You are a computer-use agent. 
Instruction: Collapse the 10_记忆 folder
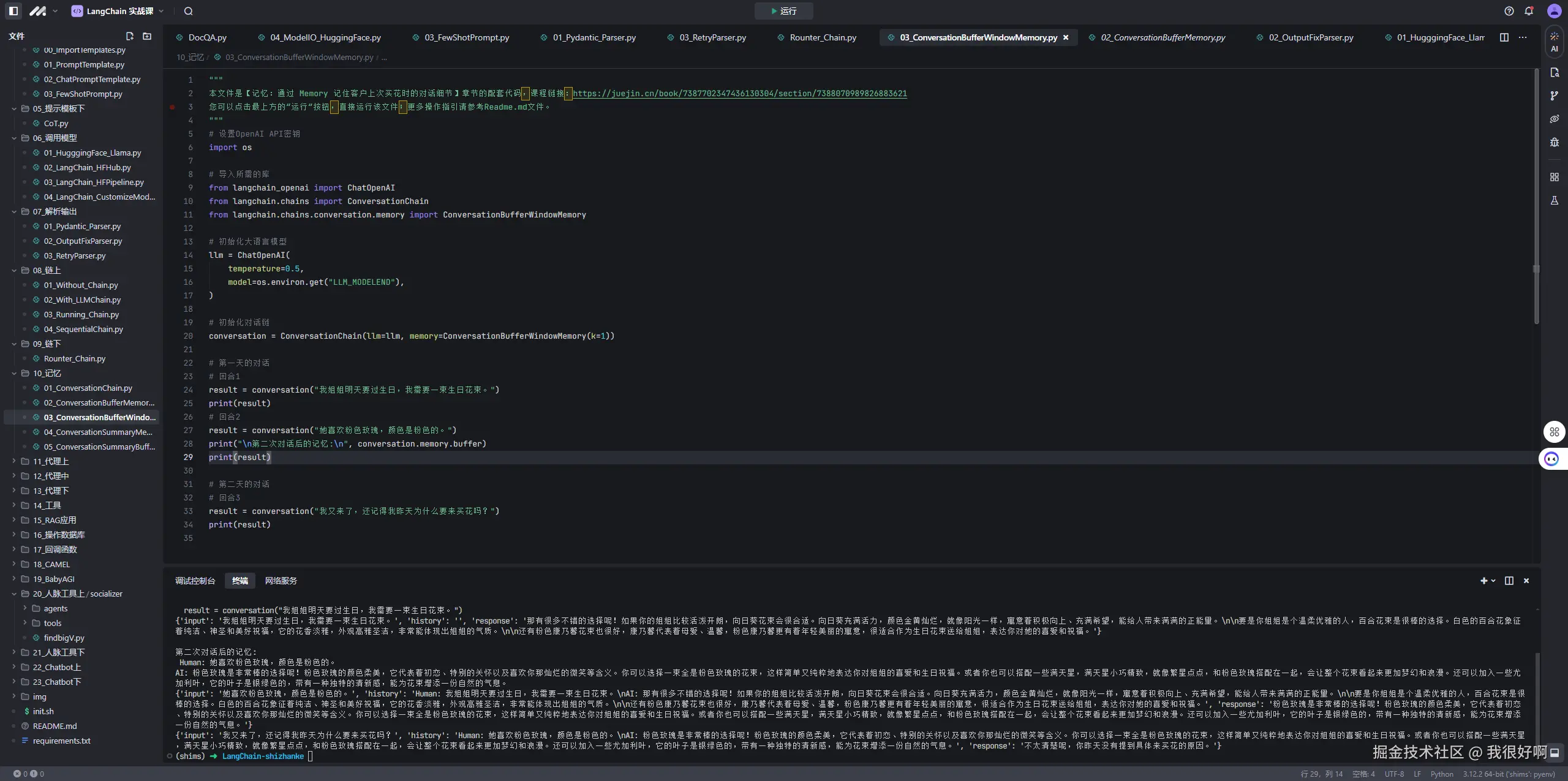point(14,373)
